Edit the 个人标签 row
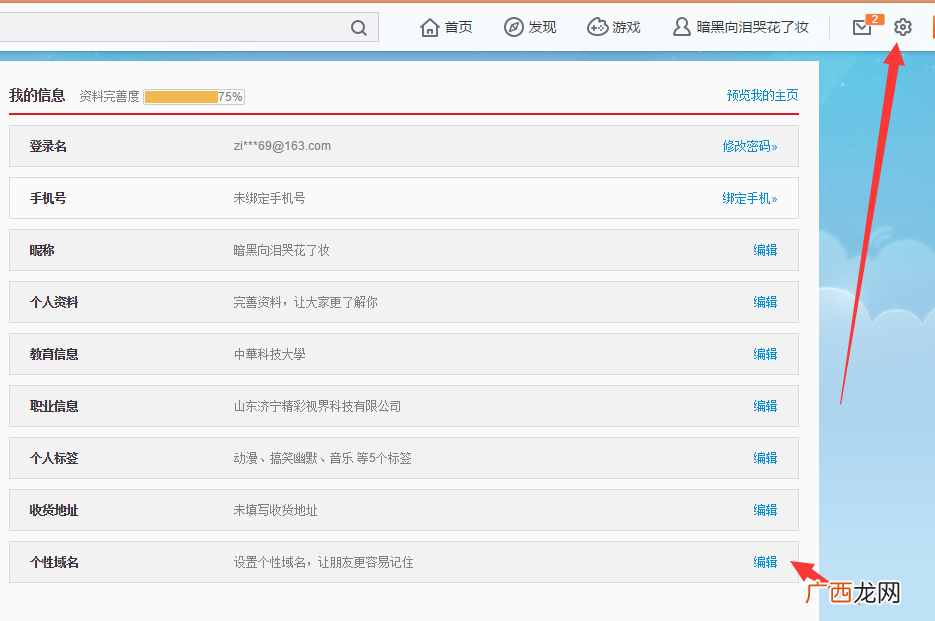 click(765, 458)
